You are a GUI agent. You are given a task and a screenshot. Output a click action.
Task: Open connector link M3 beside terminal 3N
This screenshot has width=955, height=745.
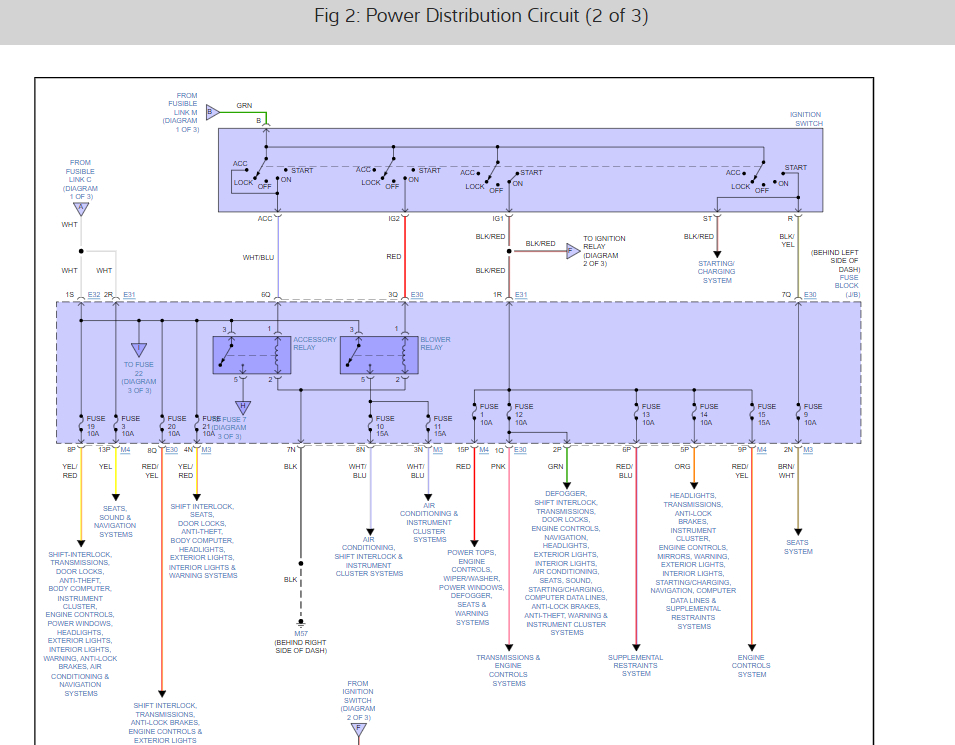click(x=438, y=450)
